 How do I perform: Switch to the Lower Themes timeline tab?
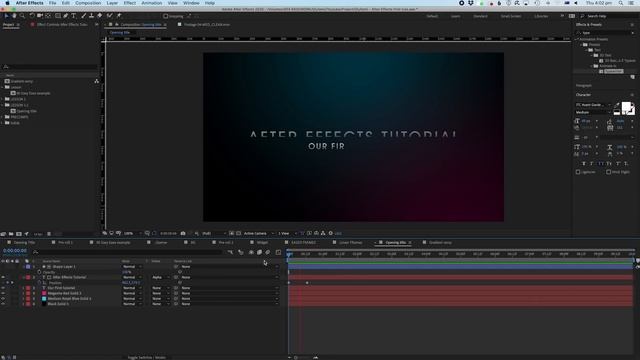(x=351, y=242)
